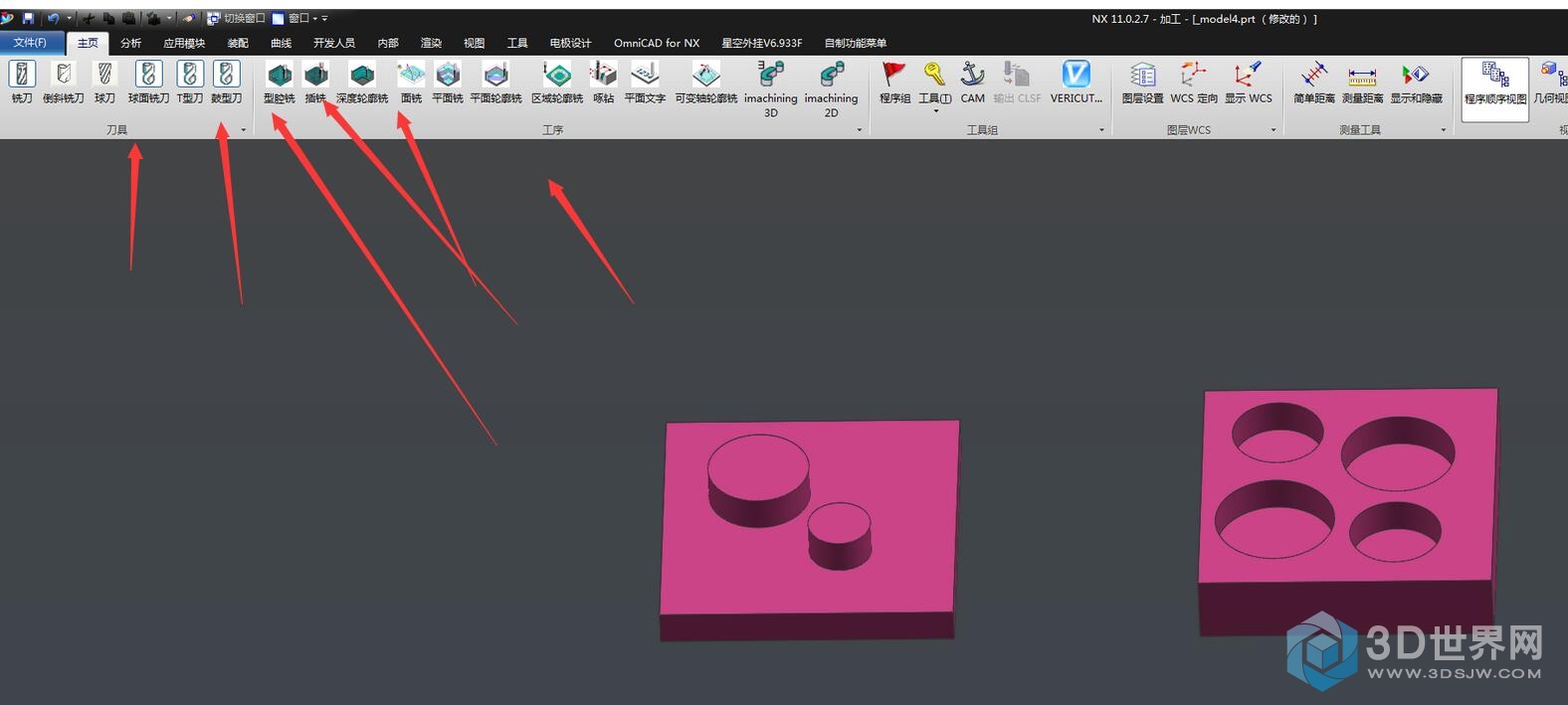Switch to the 工具 tools tab
The width and height of the screenshot is (1568, 705).
pyautogui.click(x=517, y=43)
